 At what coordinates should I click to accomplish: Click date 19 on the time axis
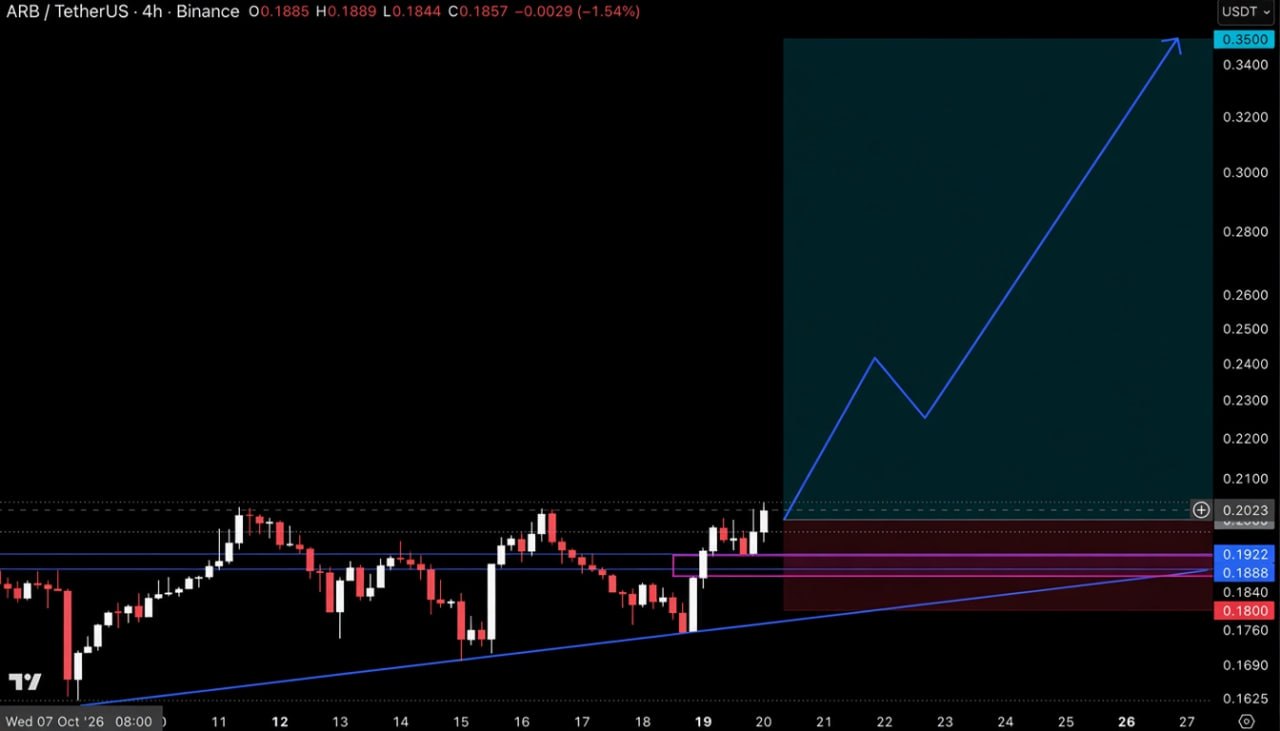[703, 721]
